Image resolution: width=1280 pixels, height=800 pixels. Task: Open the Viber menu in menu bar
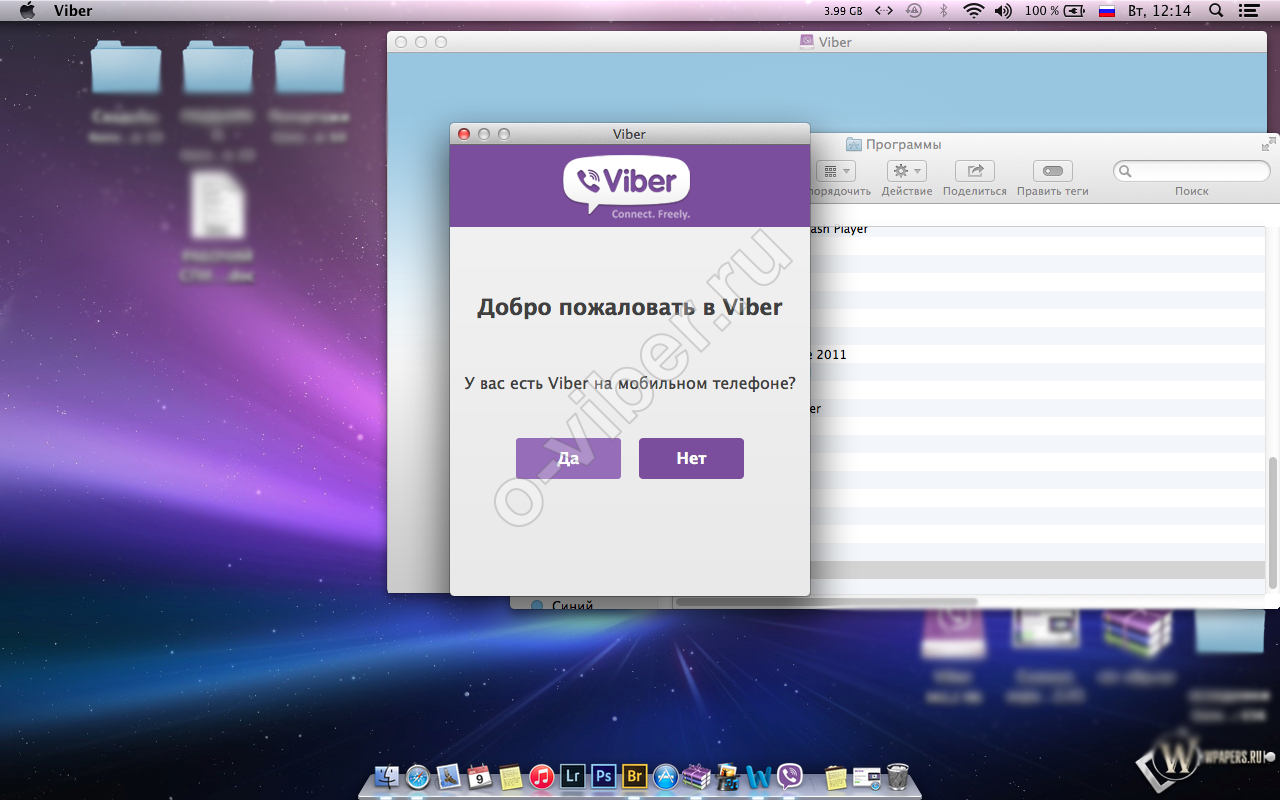73,11
